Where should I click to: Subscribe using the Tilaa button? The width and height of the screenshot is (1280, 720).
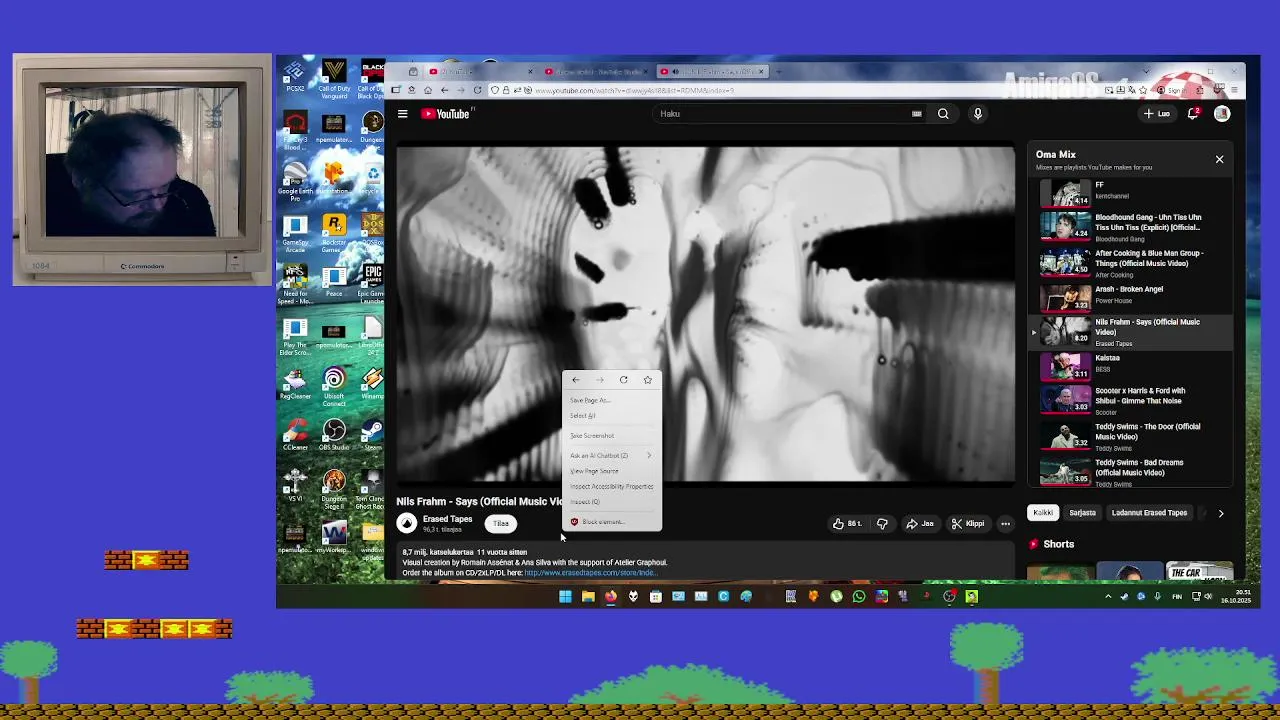click(x=500, y=523)
